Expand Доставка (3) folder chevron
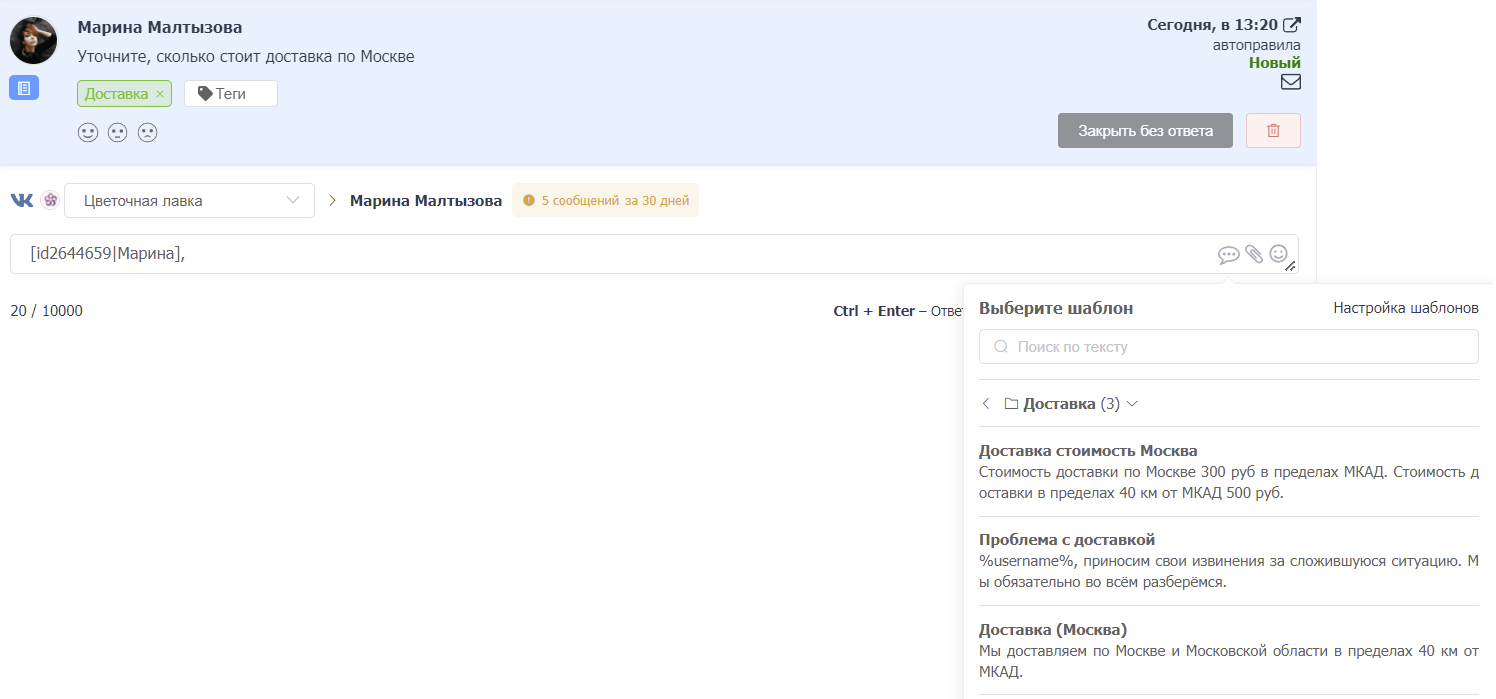 click(1132, 404)
